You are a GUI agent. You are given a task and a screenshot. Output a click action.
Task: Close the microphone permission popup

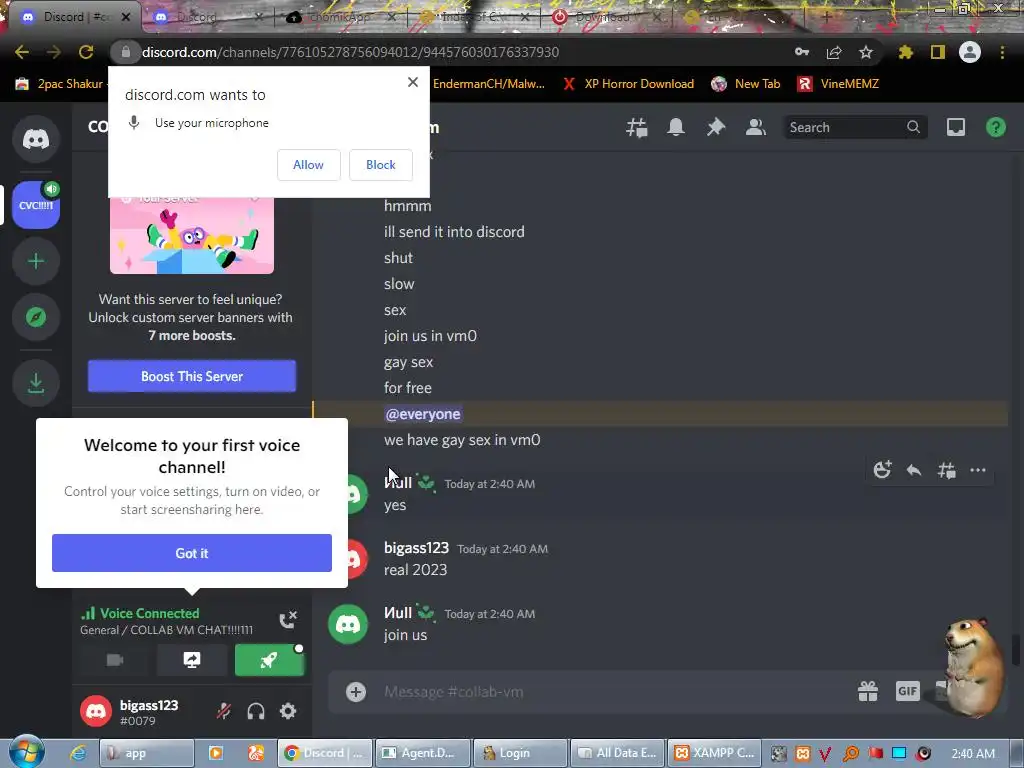[413, 82]
